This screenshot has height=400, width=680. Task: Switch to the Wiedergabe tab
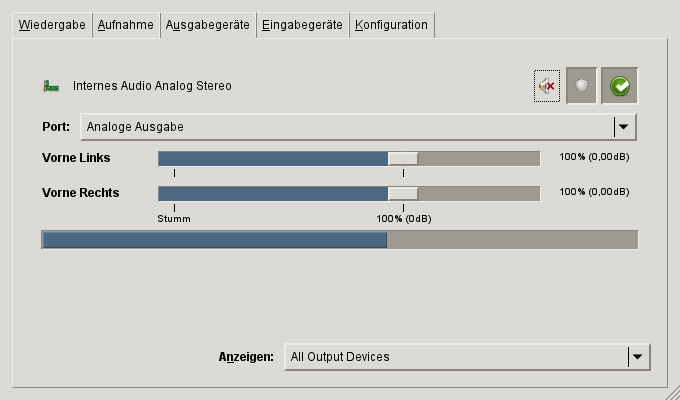pos(52,24)
